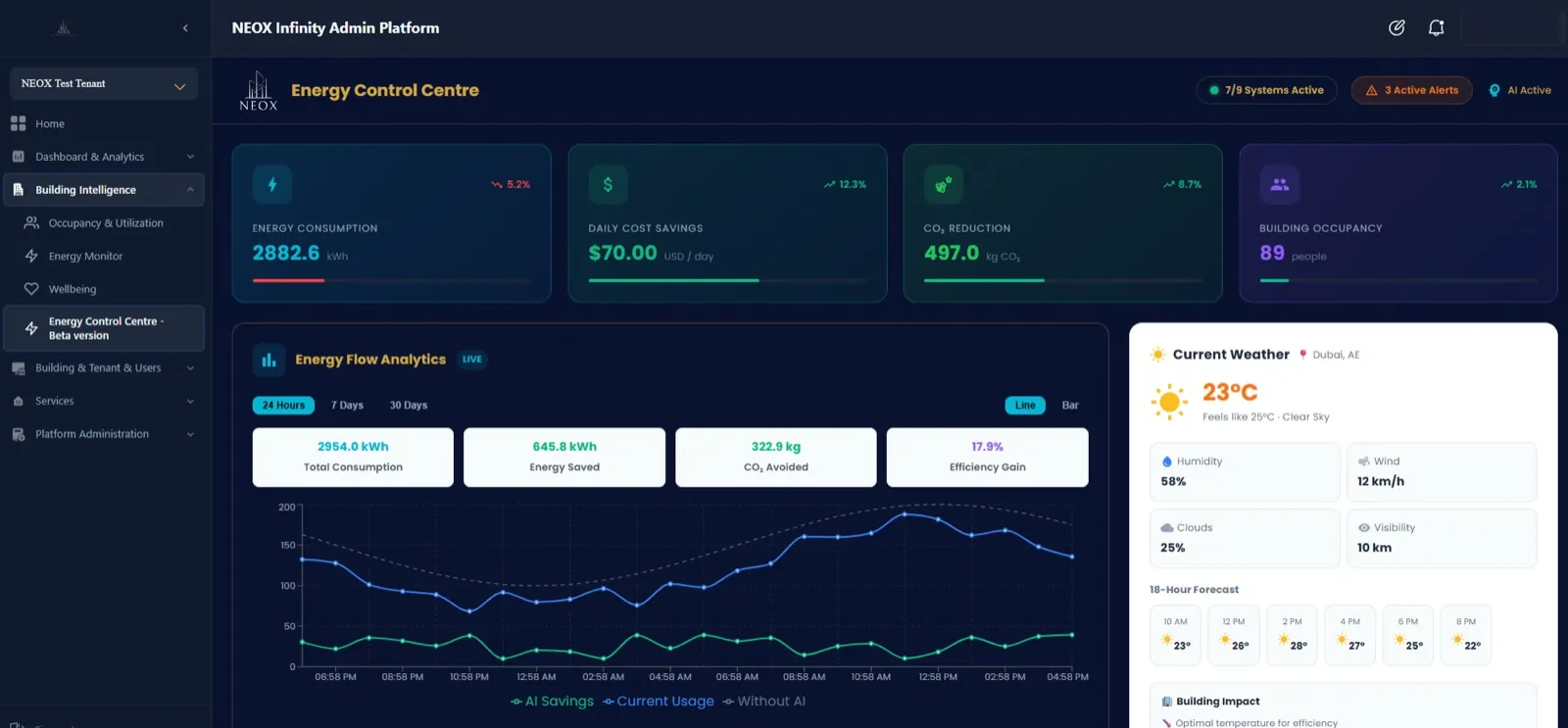Click the Wellbeing heart icon
The width and height of the screenshot is (1568, 728).
(x=31, y=289)
